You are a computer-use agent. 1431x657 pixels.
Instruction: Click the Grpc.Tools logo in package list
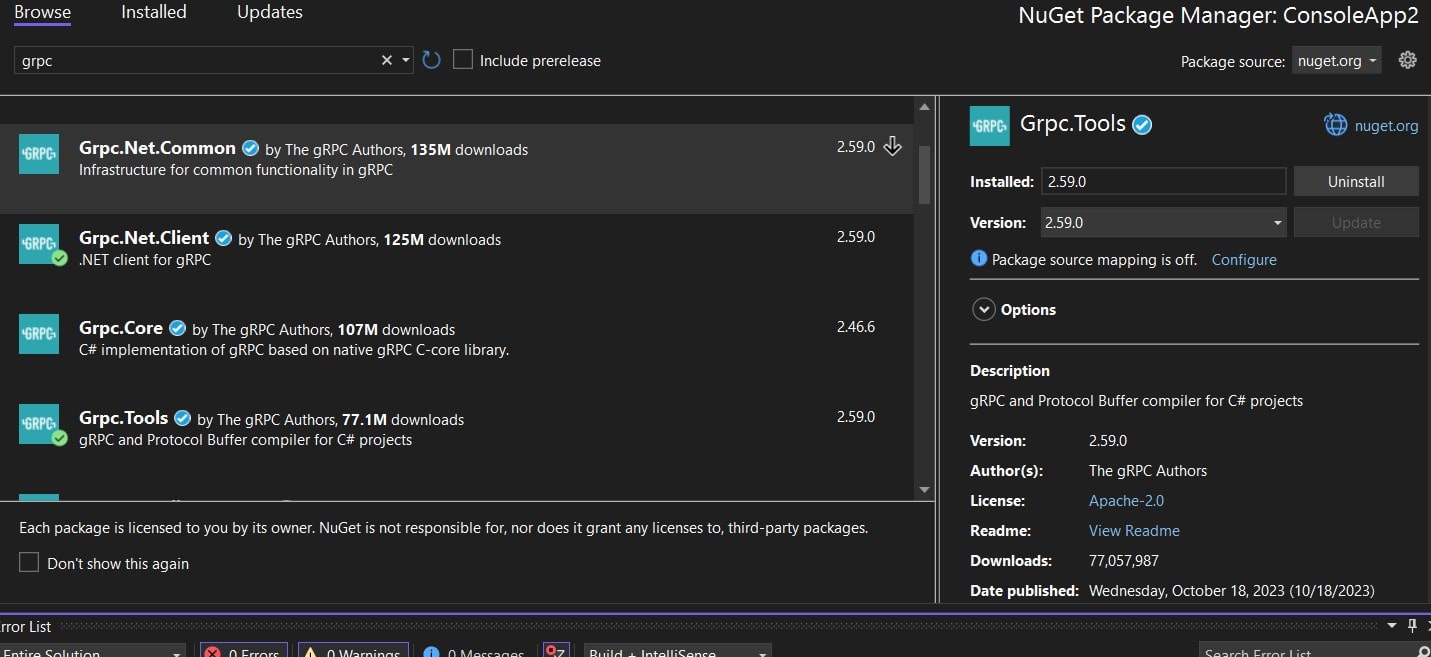click(x=39, y=424)
